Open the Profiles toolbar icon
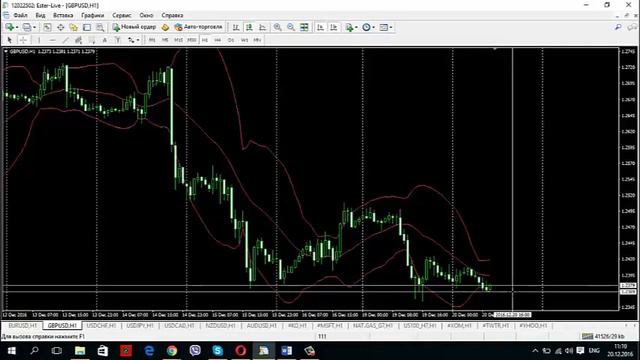The width and height of the screenshot is (640, 360). (27, 27)
